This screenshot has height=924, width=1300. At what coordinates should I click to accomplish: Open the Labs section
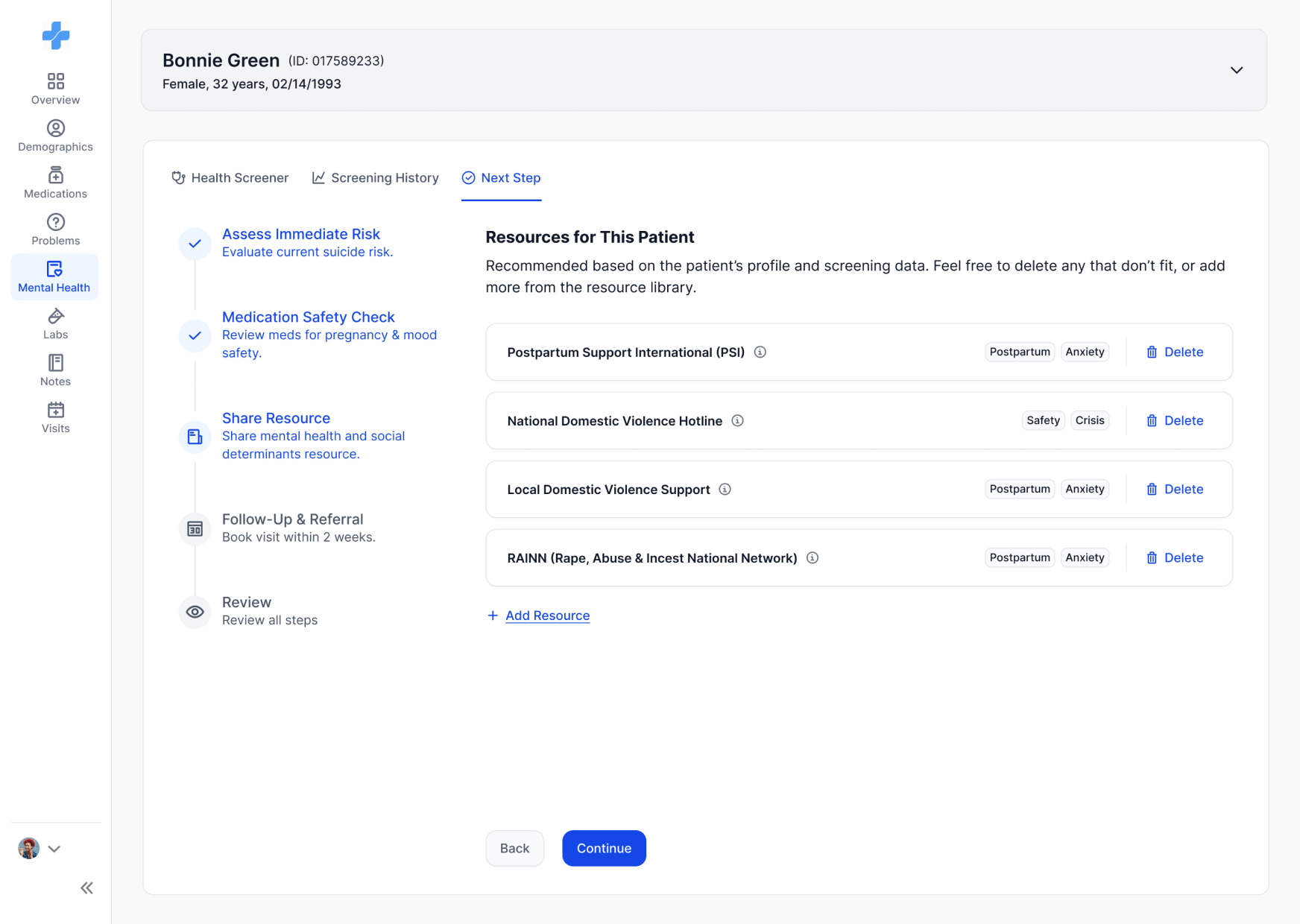55,323
